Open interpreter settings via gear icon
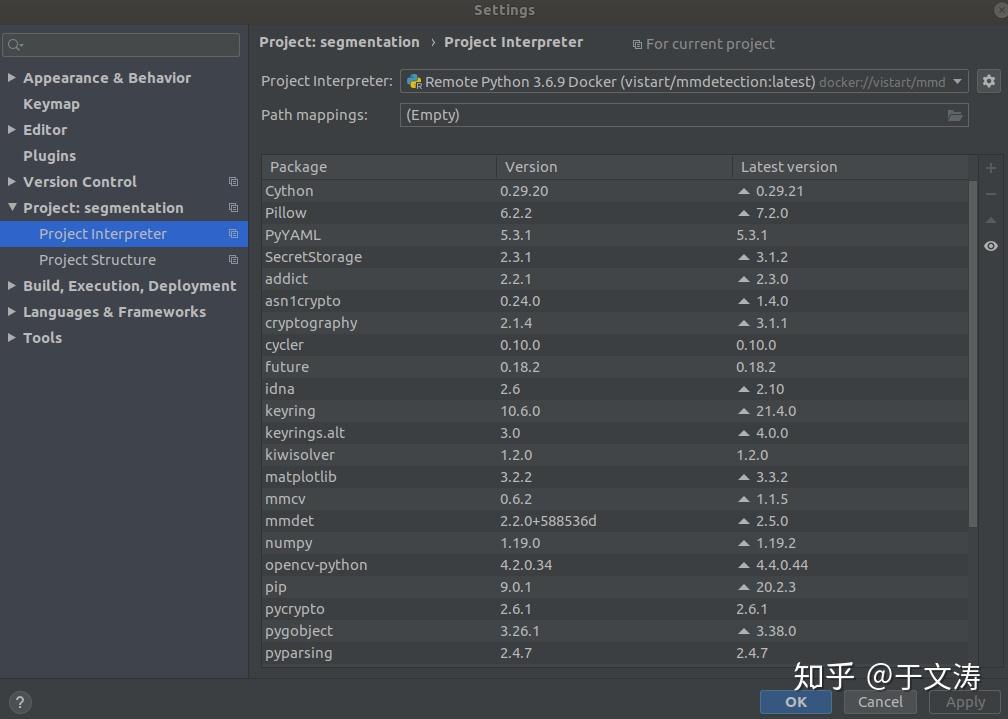This screenshot has width=1008, height=719. pos(989,81)
